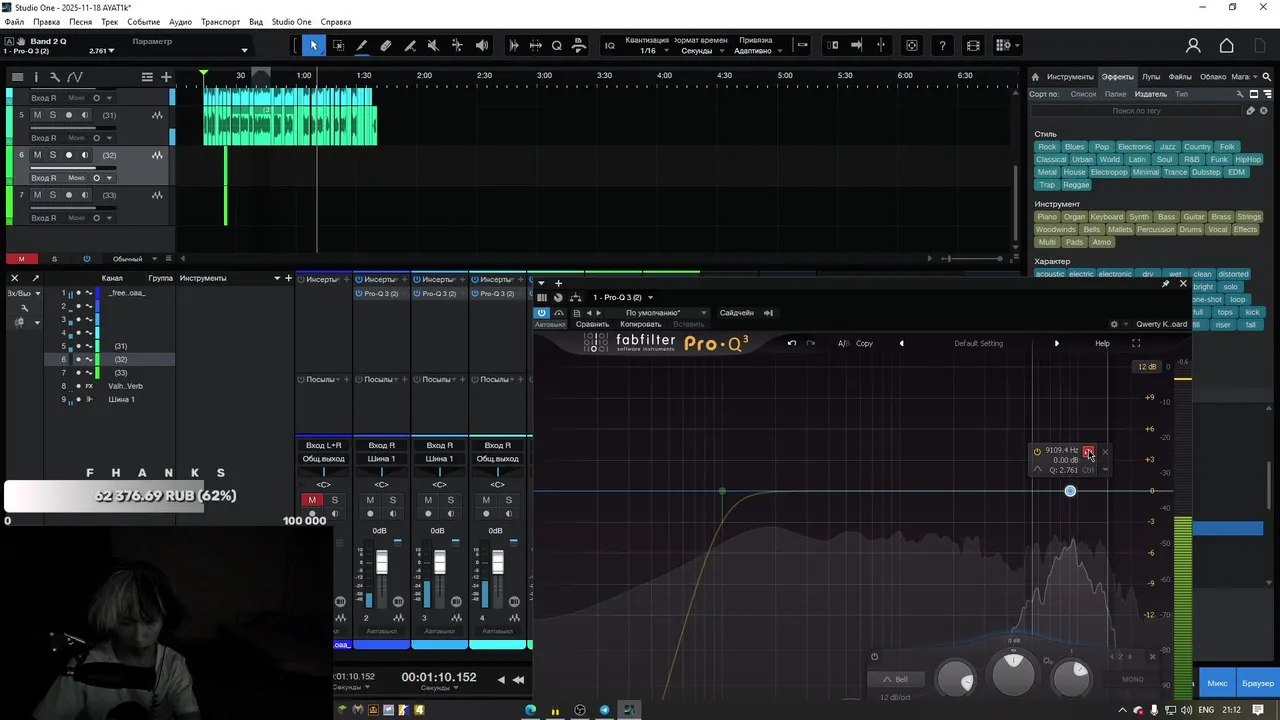Click Pro-Q 3 Help button

click(1102, 343)
